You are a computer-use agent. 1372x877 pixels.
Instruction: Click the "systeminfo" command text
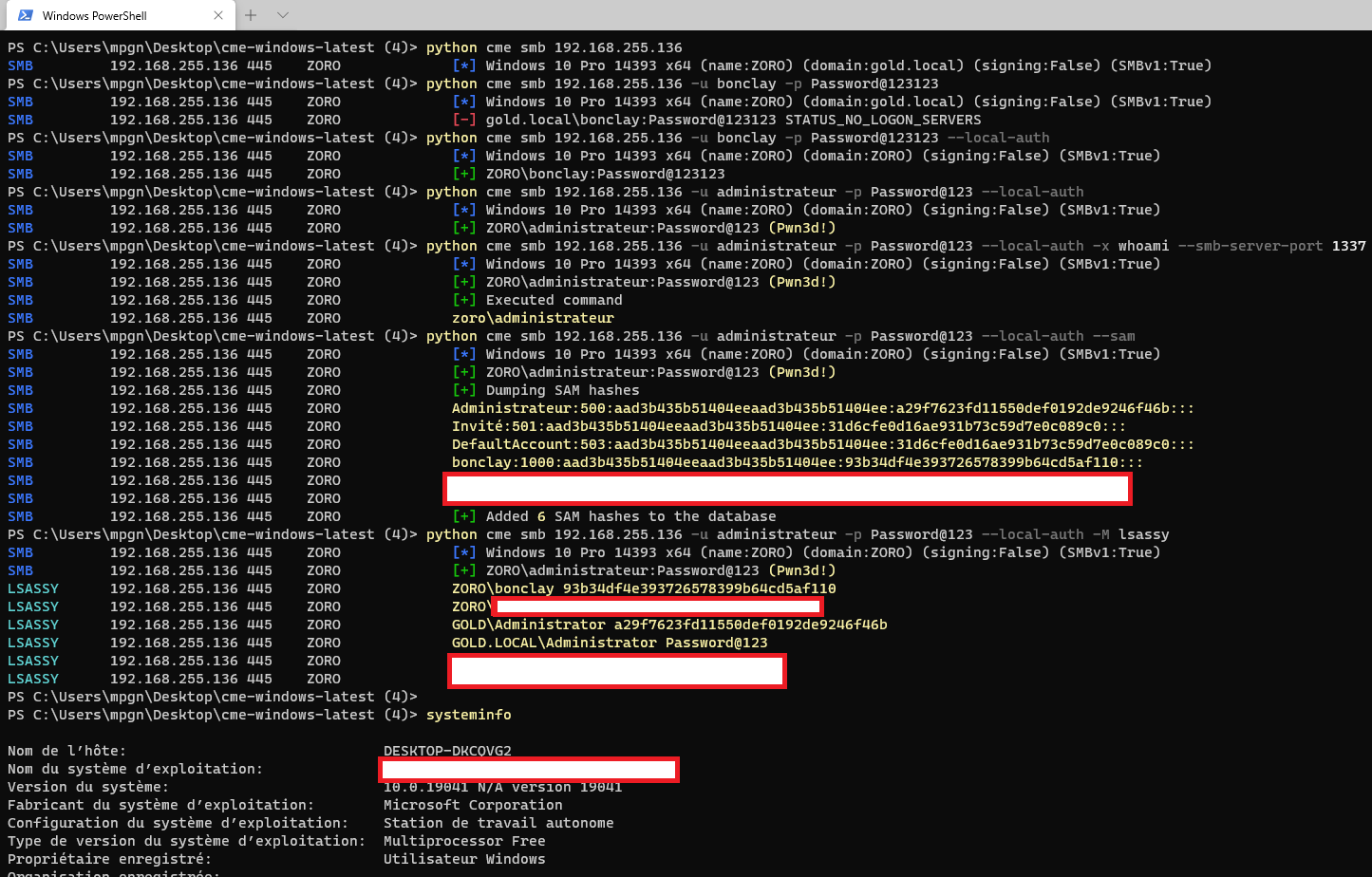(x=469, y=715)
